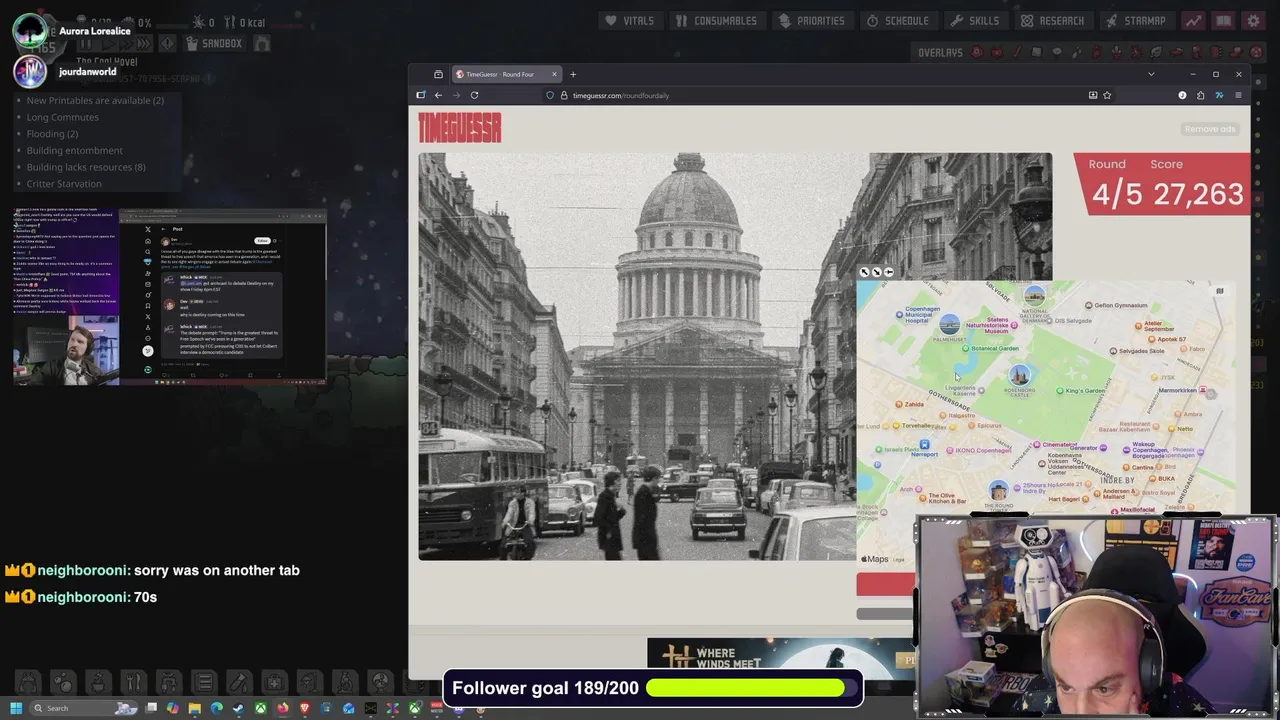Click the Windows taskbar Search box
Viewport: 1280px width, 720px height.
[84, 708]
